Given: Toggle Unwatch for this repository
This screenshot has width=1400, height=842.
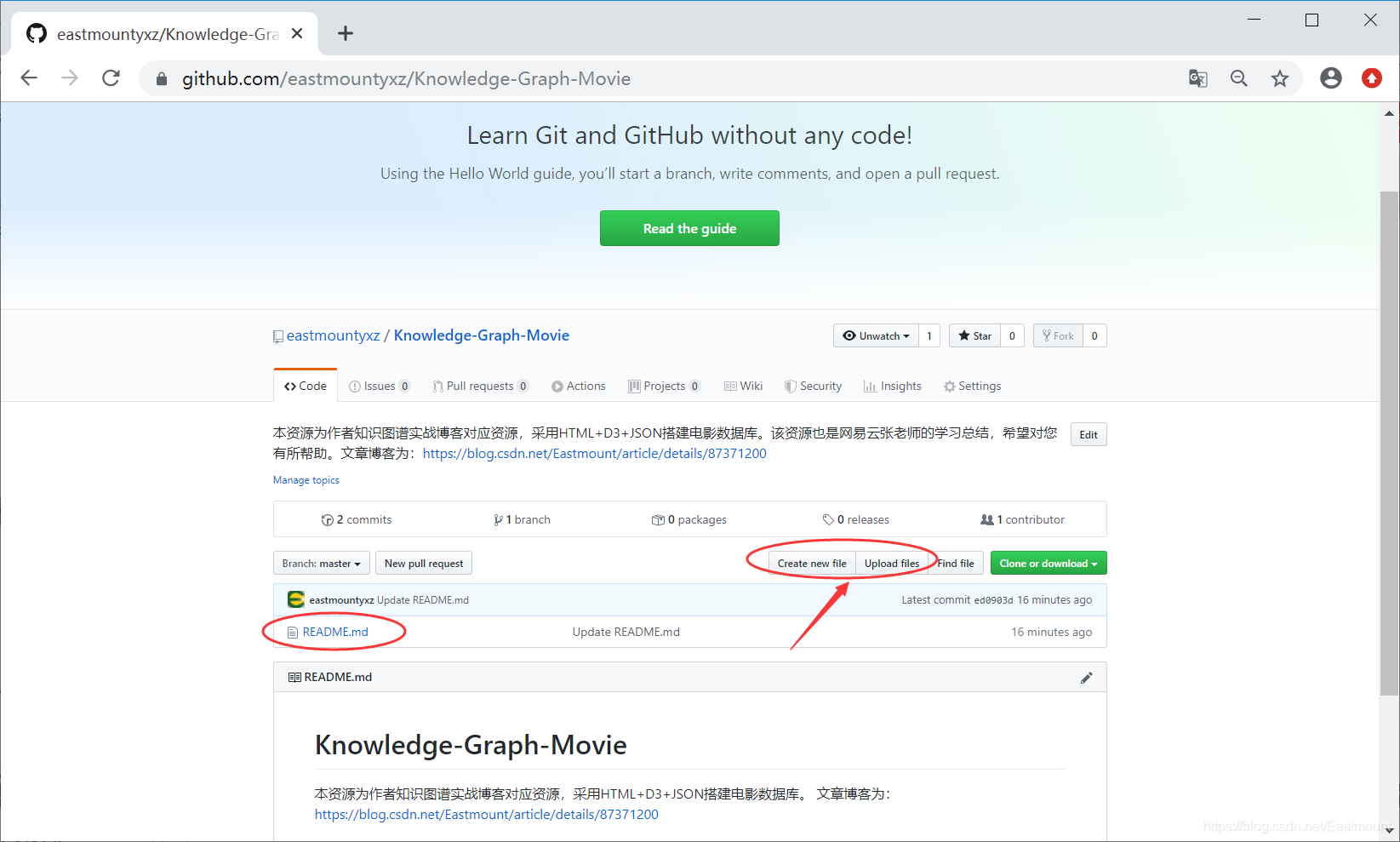Looking at the screenshot, I should [x=876, y=335].
